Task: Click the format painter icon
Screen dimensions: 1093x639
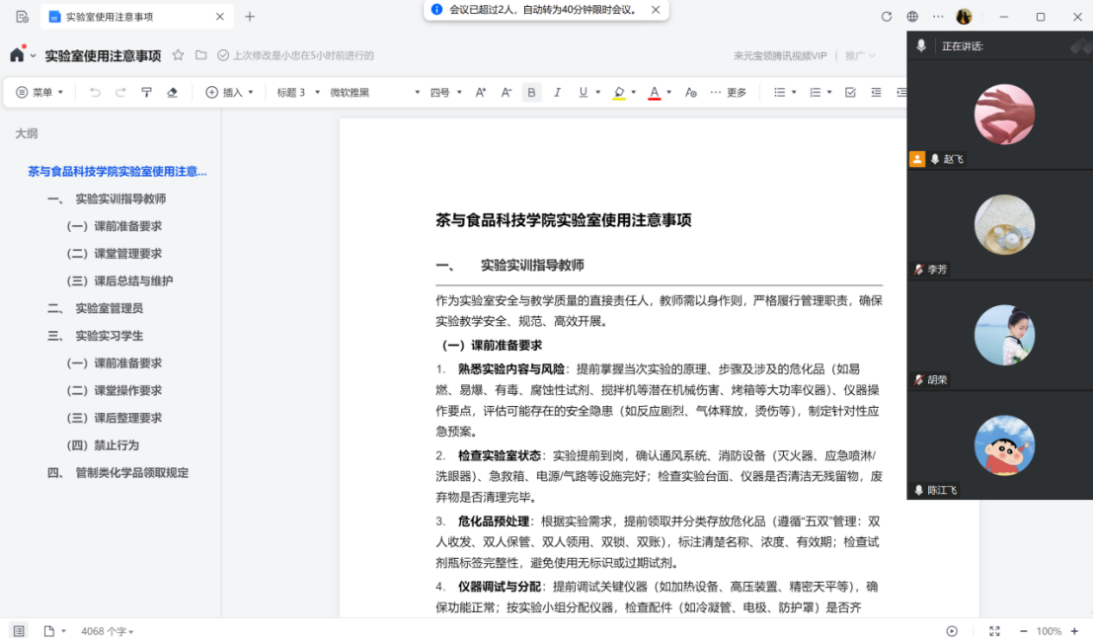Action: (146, 92)
